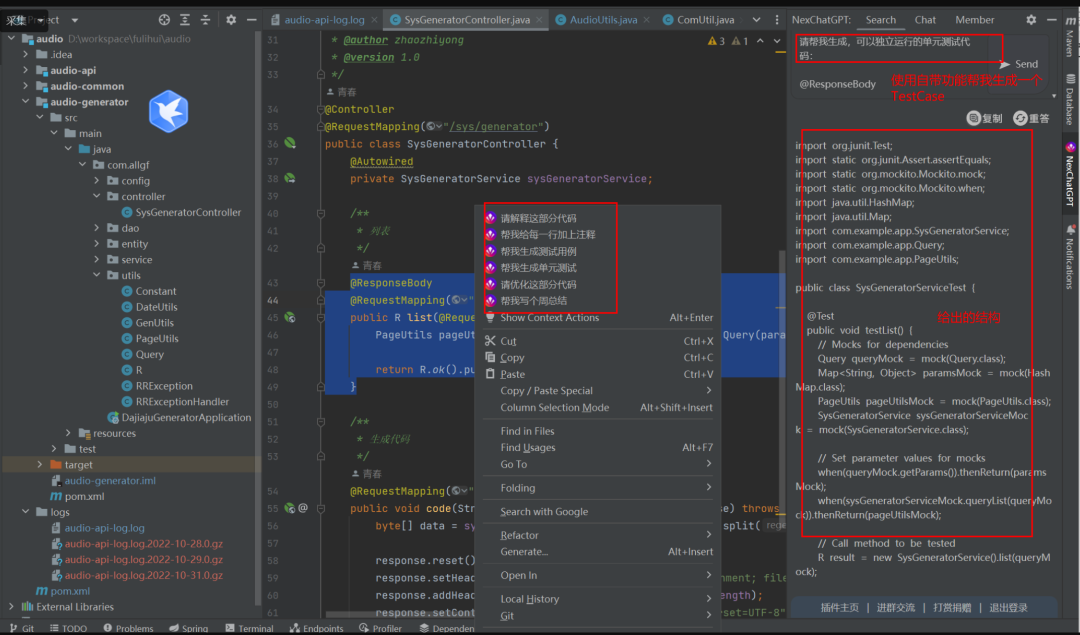Open Project panel settings gear

click(231, 20)
